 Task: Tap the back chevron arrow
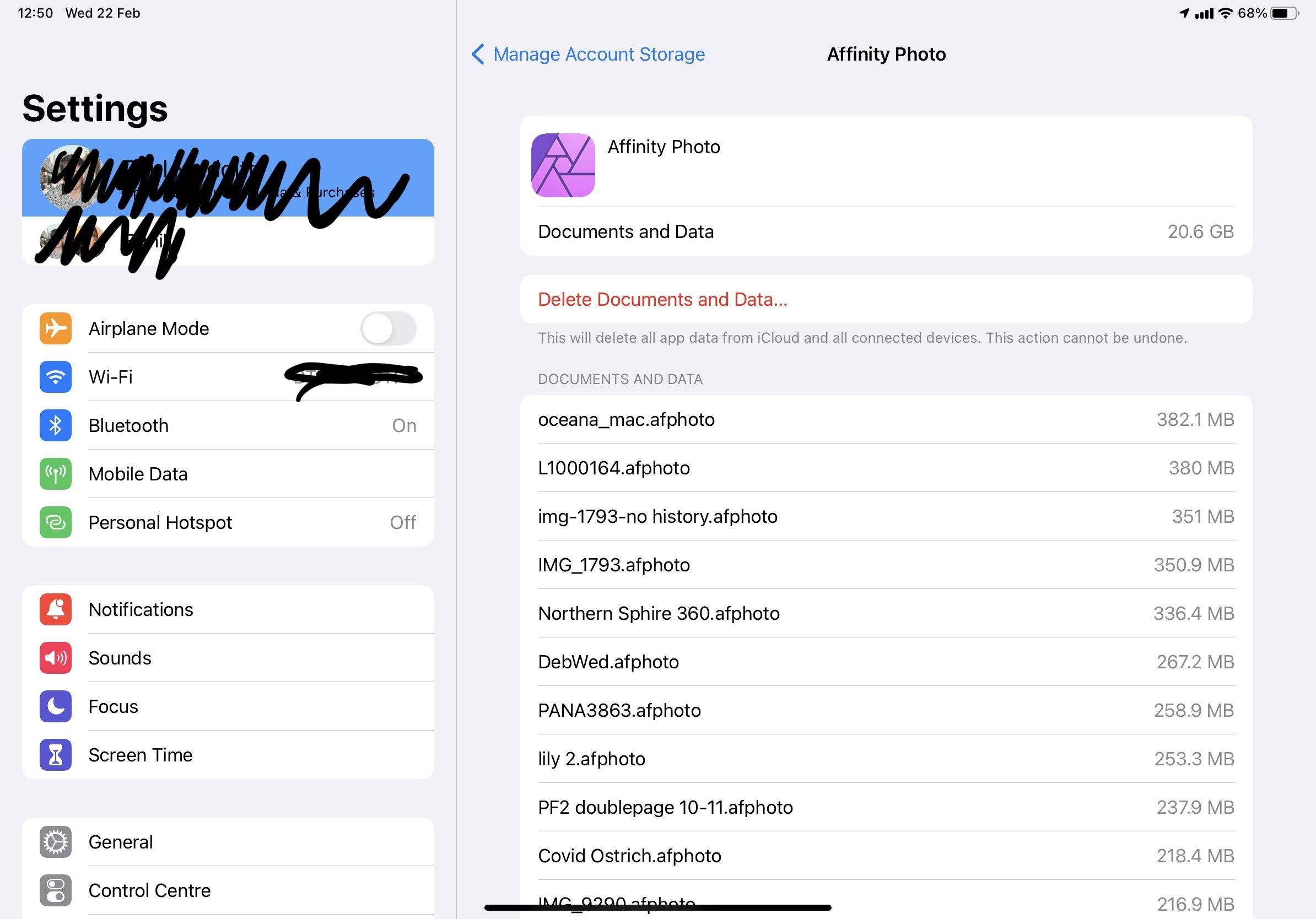click(478, 55)
